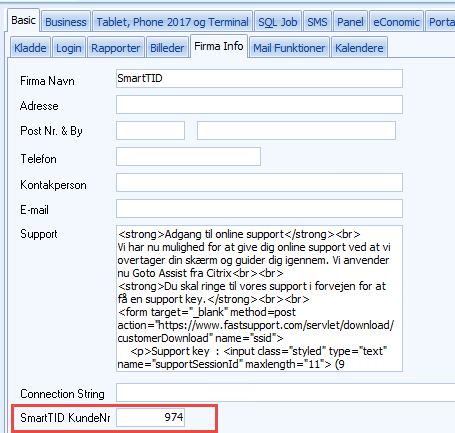Focus the Post Nr. postal code field
The width and height of the screenshot is (455, 433).
click(150, 131)
